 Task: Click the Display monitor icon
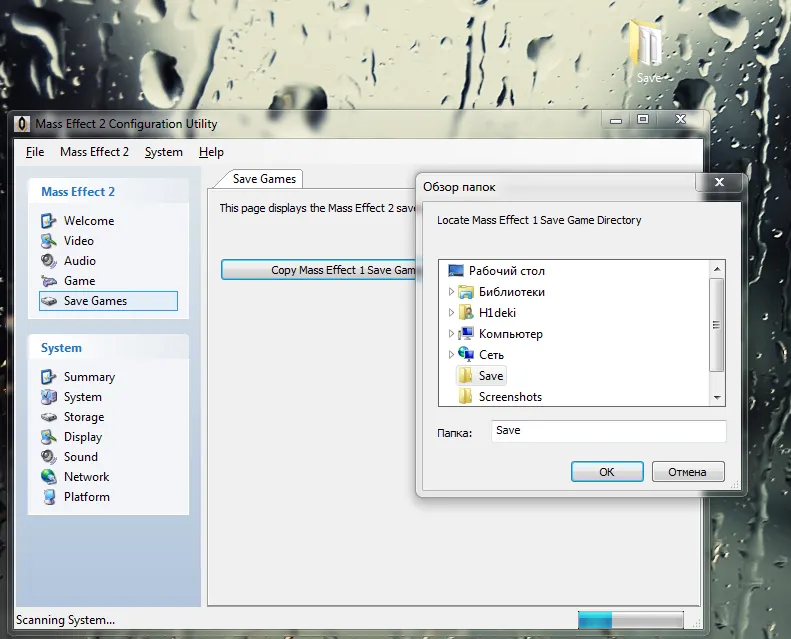[48, 437]
